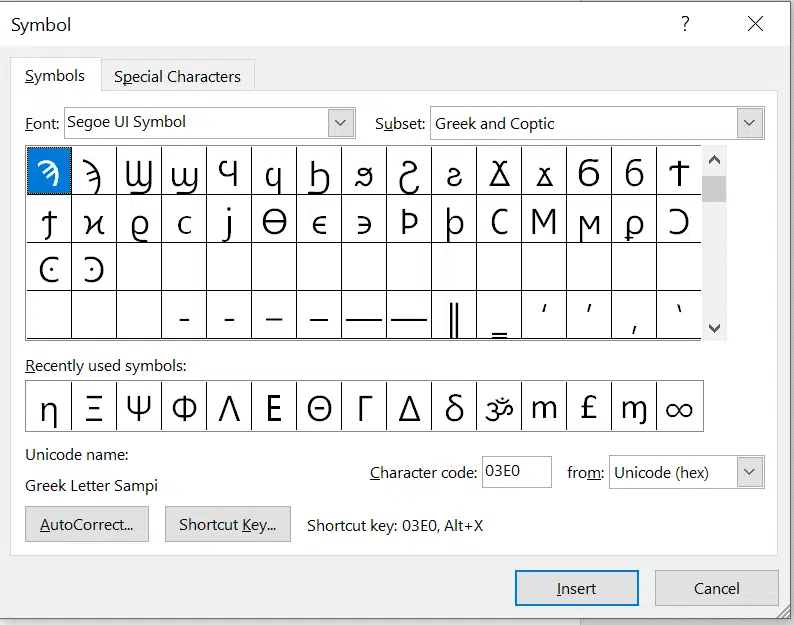The image size is (794, 625).
Task: Select the capital San Ϻ symbol
Action: [544, 219]
